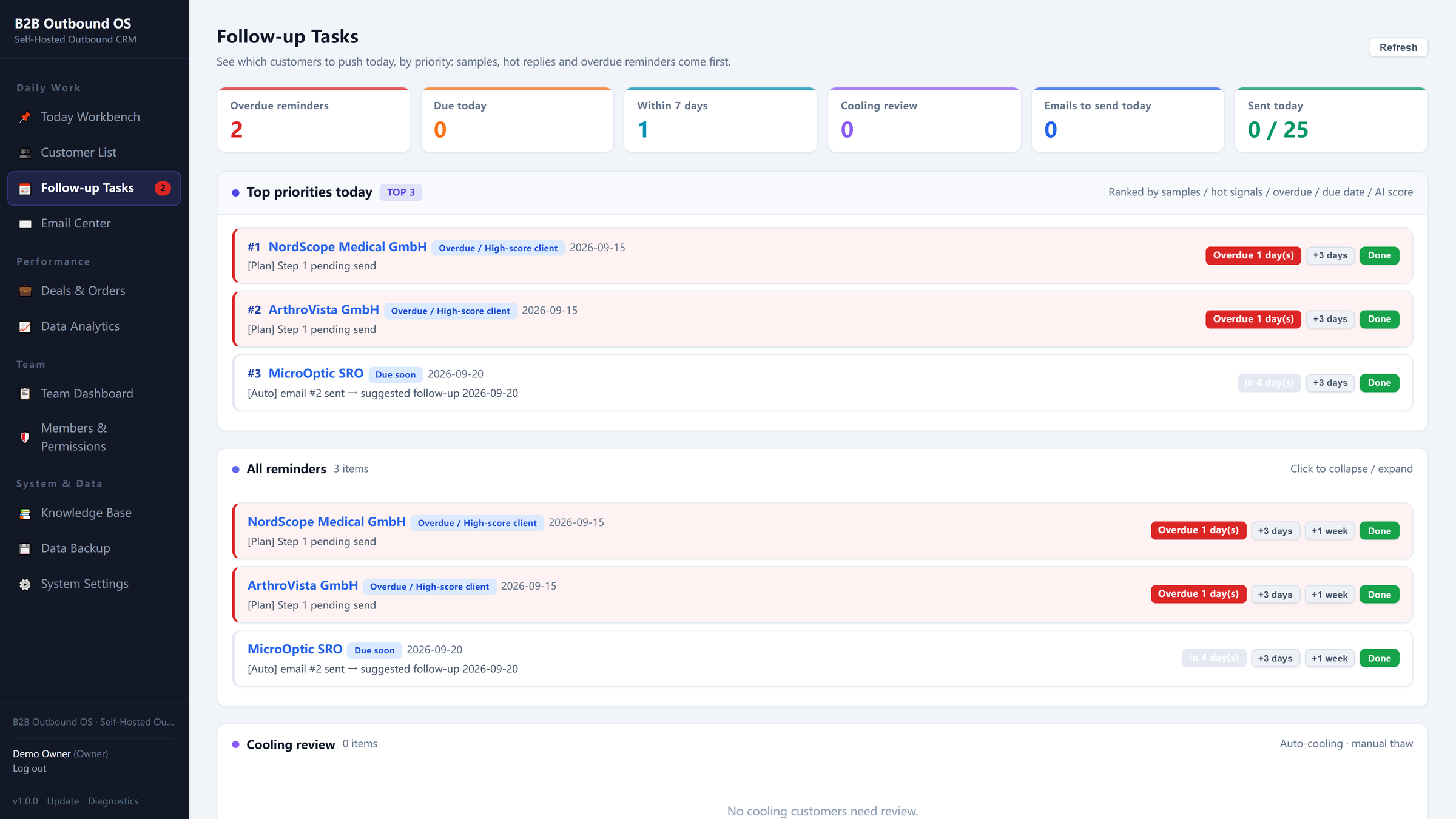Toggle the Cooling review section header
The height and width of the screenshot is (819, 1456).
822,744
